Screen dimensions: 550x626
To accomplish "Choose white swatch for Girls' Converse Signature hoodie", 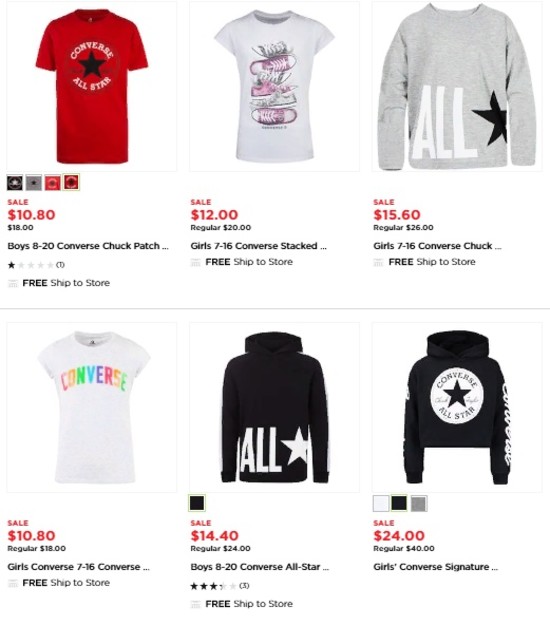I will 381,503.
